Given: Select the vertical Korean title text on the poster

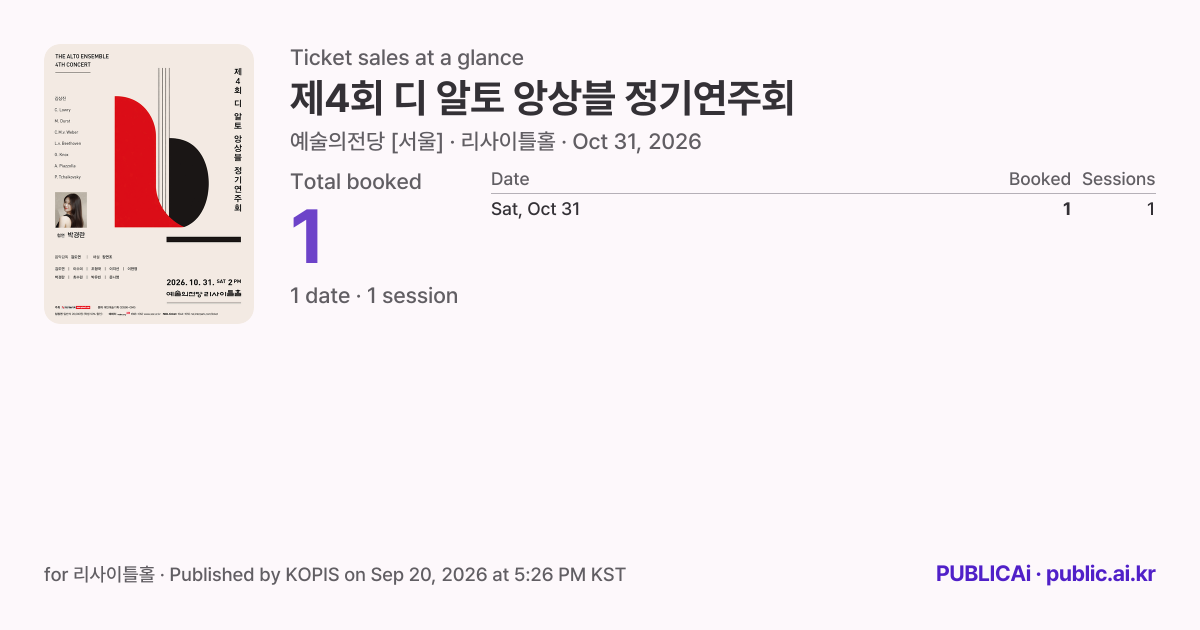Looking at the screenshot, I should pos(237,140).
